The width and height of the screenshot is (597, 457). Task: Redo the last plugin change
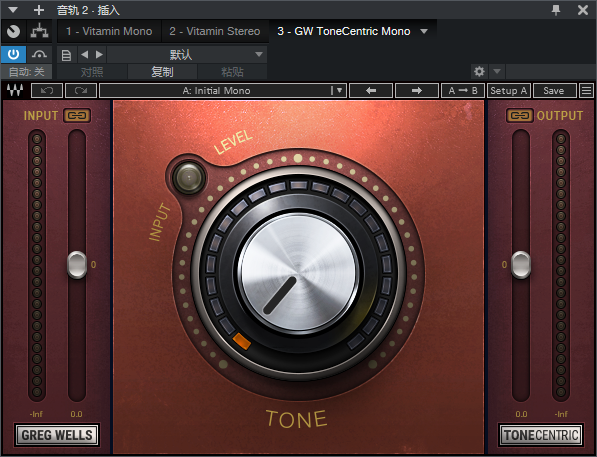point(81,91)
